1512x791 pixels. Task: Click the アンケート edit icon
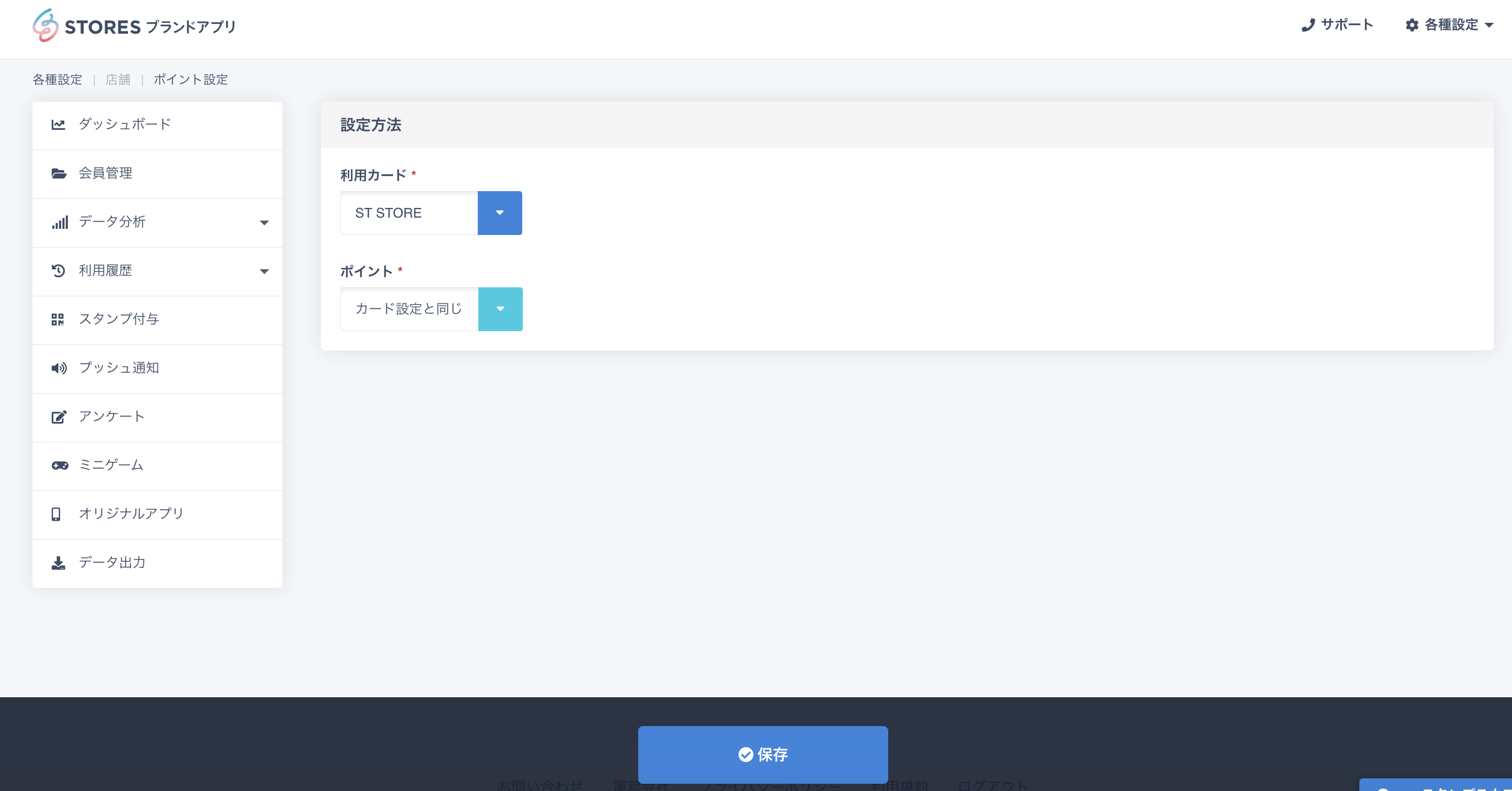pos(59,417)
